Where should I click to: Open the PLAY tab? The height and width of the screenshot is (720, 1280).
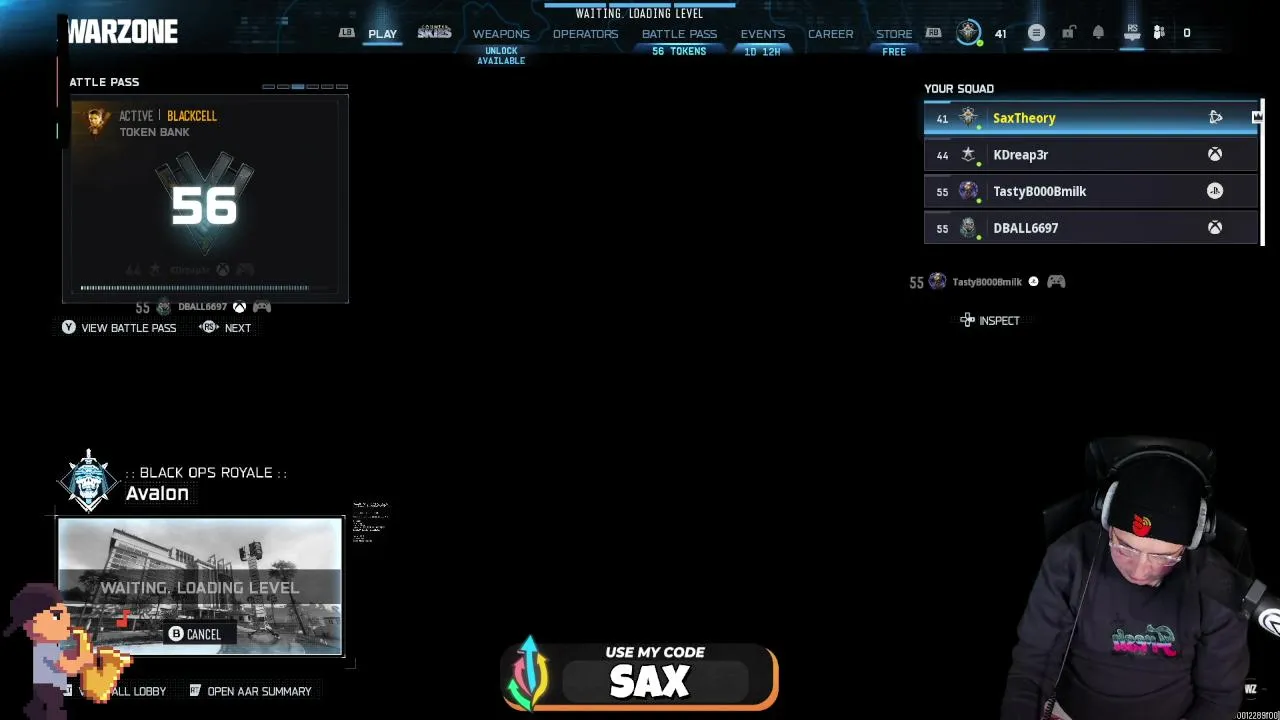point(382,34)
